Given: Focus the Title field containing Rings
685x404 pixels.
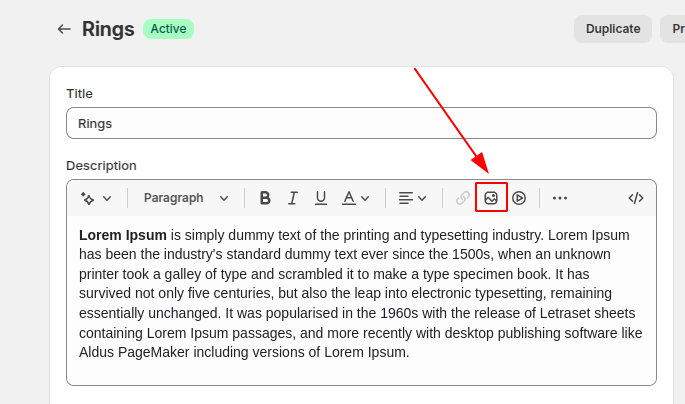Looking at the screenshot, I should [x=361, y=123].
